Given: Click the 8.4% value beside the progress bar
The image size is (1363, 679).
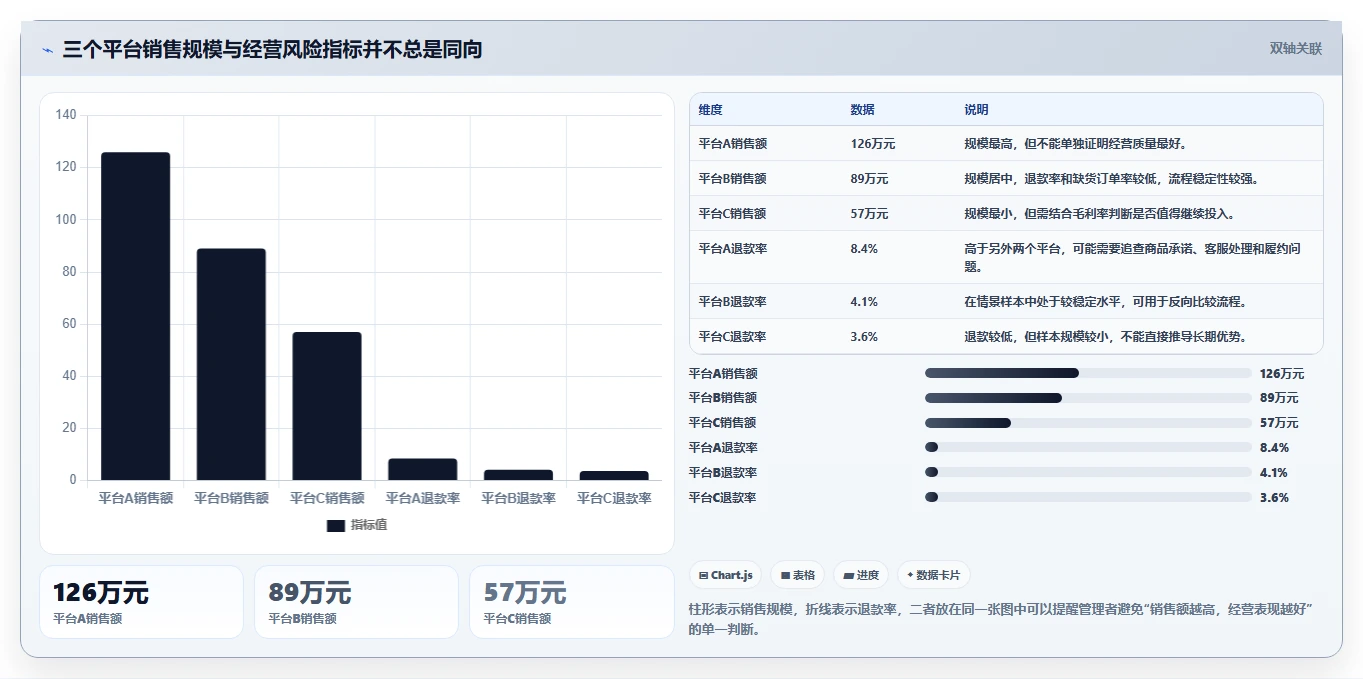Looking at the screenshot, I should tap(1274, 447).
